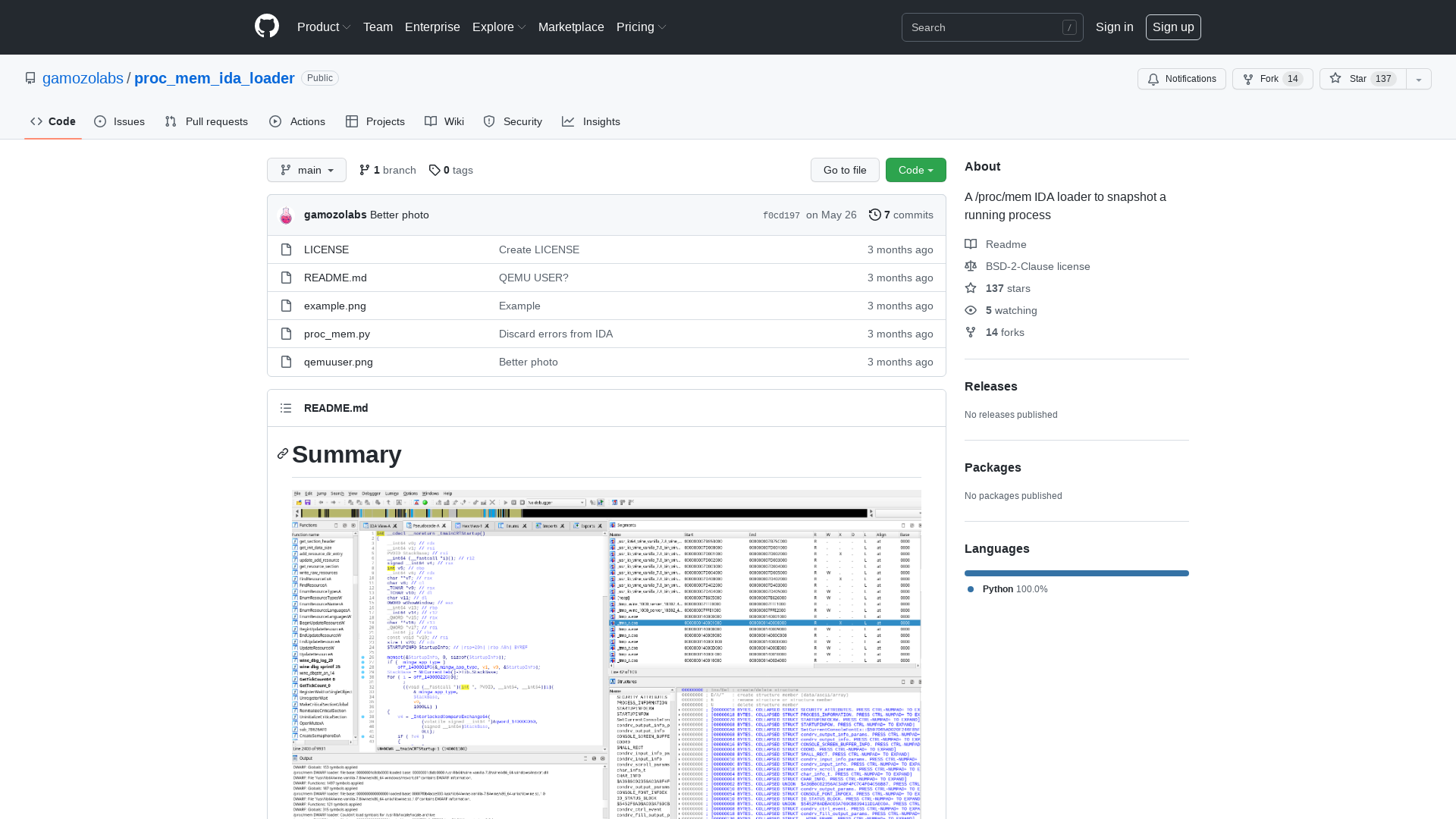Go to Enterprise page
This screenshot has height=819, width=1456.
[432, 27]
